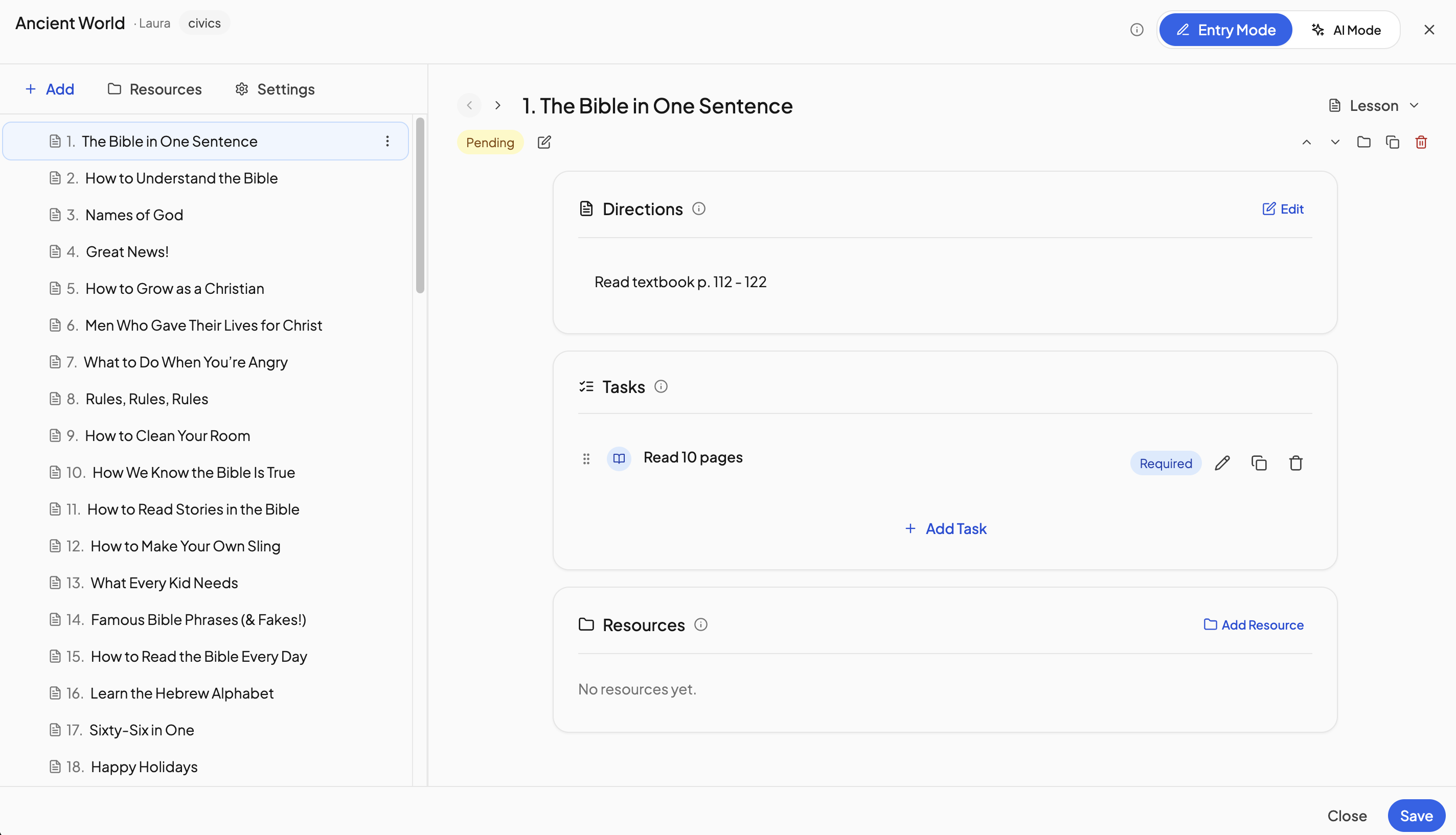Switch to AI Mode

1346,30
